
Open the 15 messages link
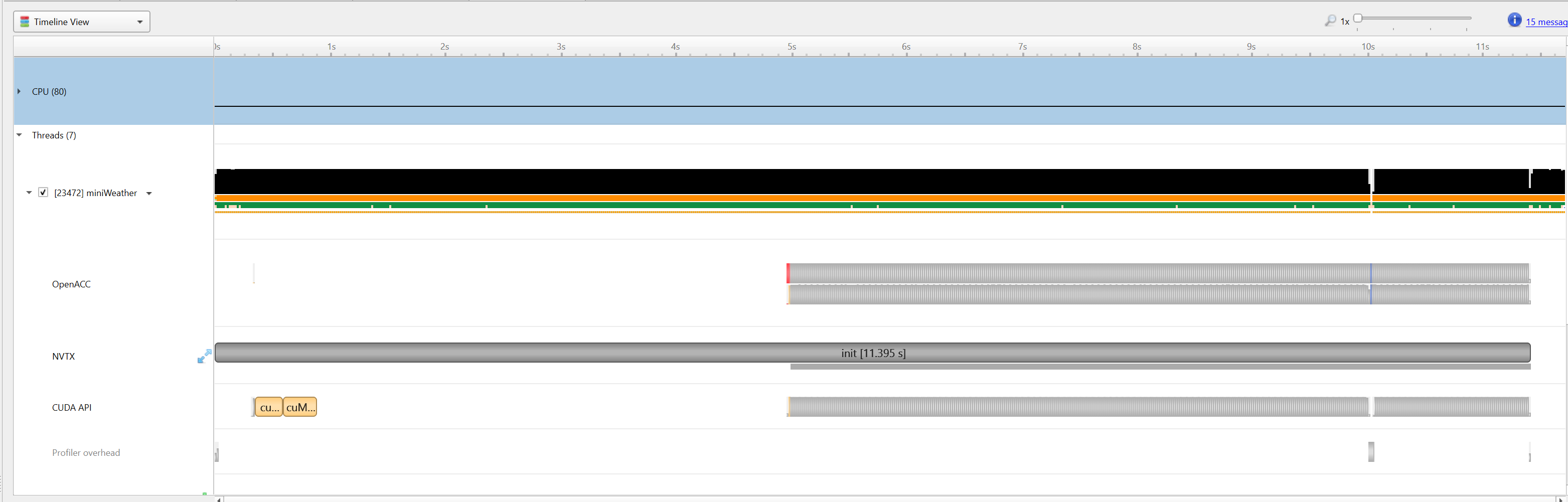click(1546, 22)
